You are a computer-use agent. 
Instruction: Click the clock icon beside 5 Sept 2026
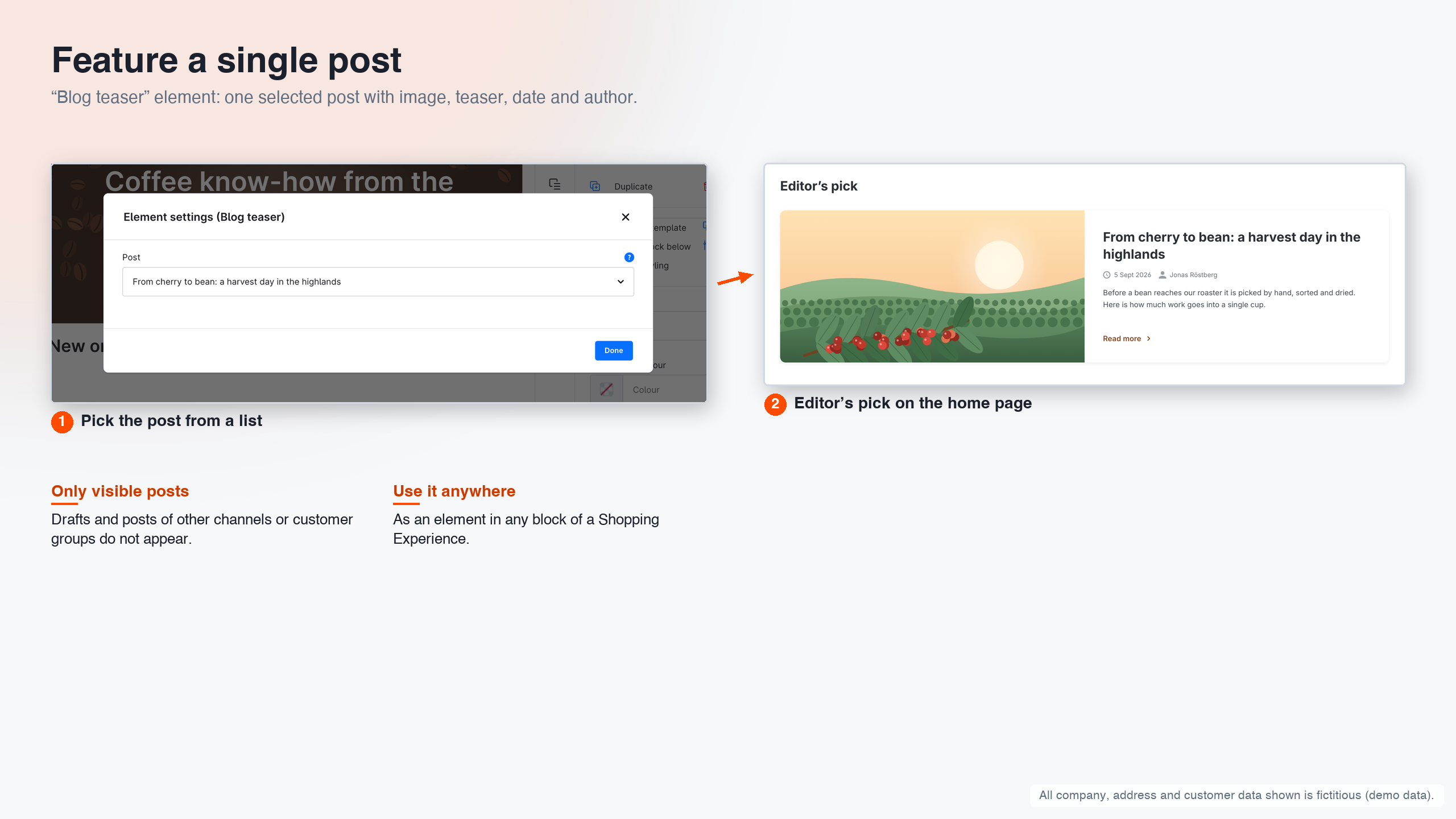point(1106,275)
